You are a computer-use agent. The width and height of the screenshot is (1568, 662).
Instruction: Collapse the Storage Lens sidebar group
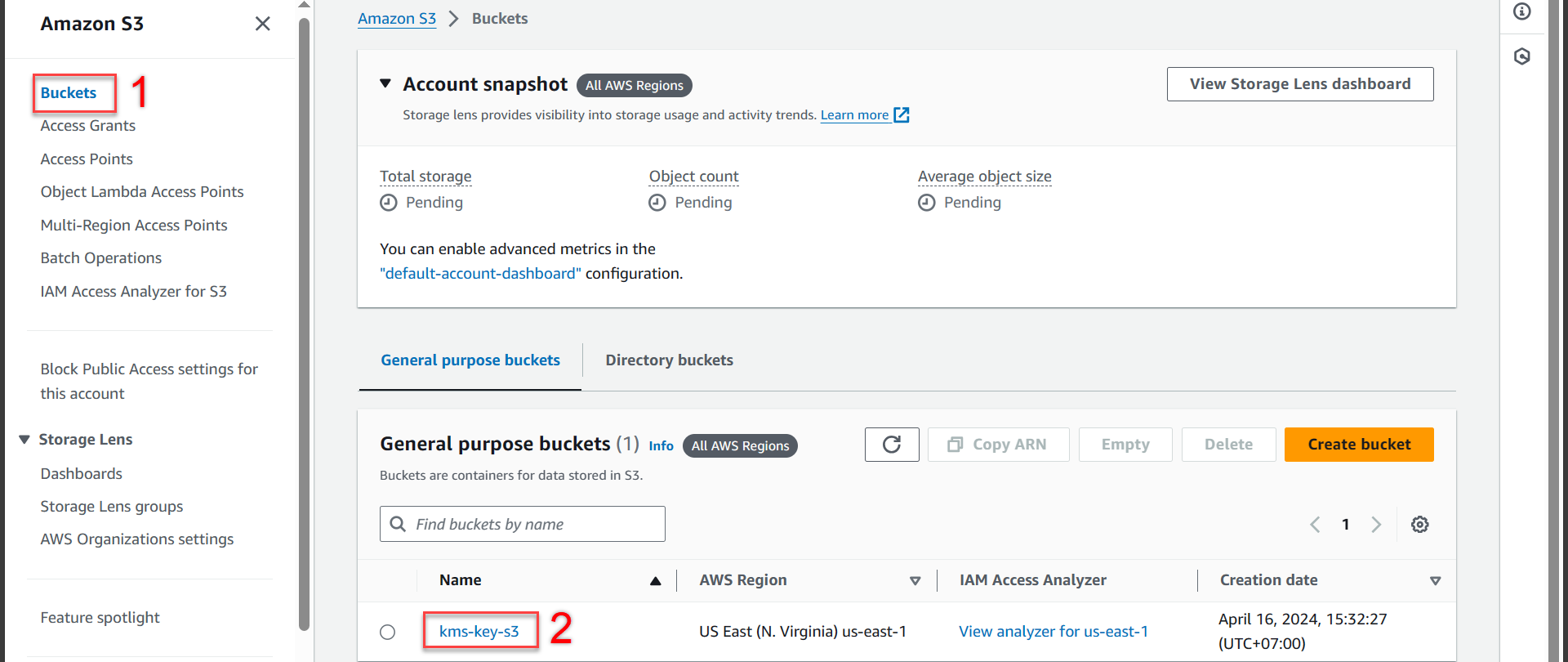coord(24,440)
